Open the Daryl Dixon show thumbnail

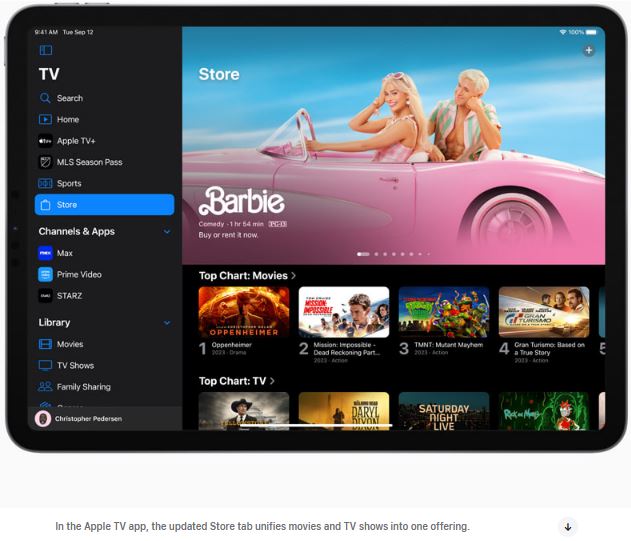344,411
